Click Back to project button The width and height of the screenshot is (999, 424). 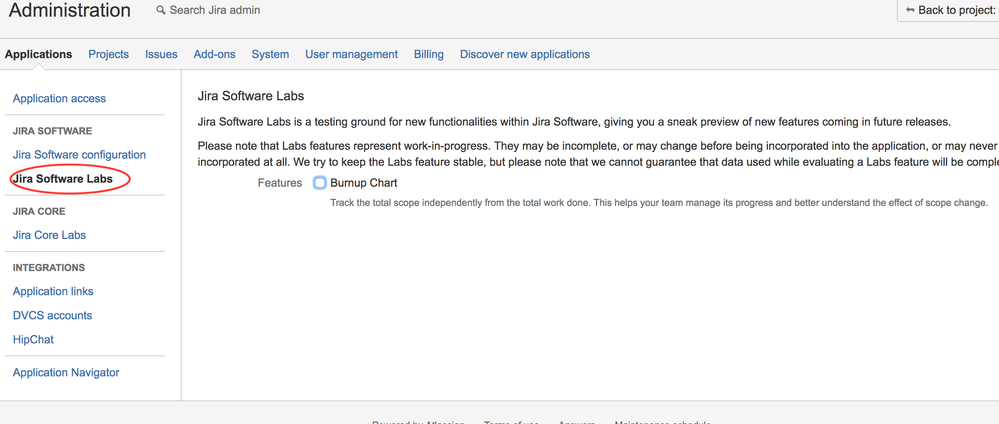948,11
